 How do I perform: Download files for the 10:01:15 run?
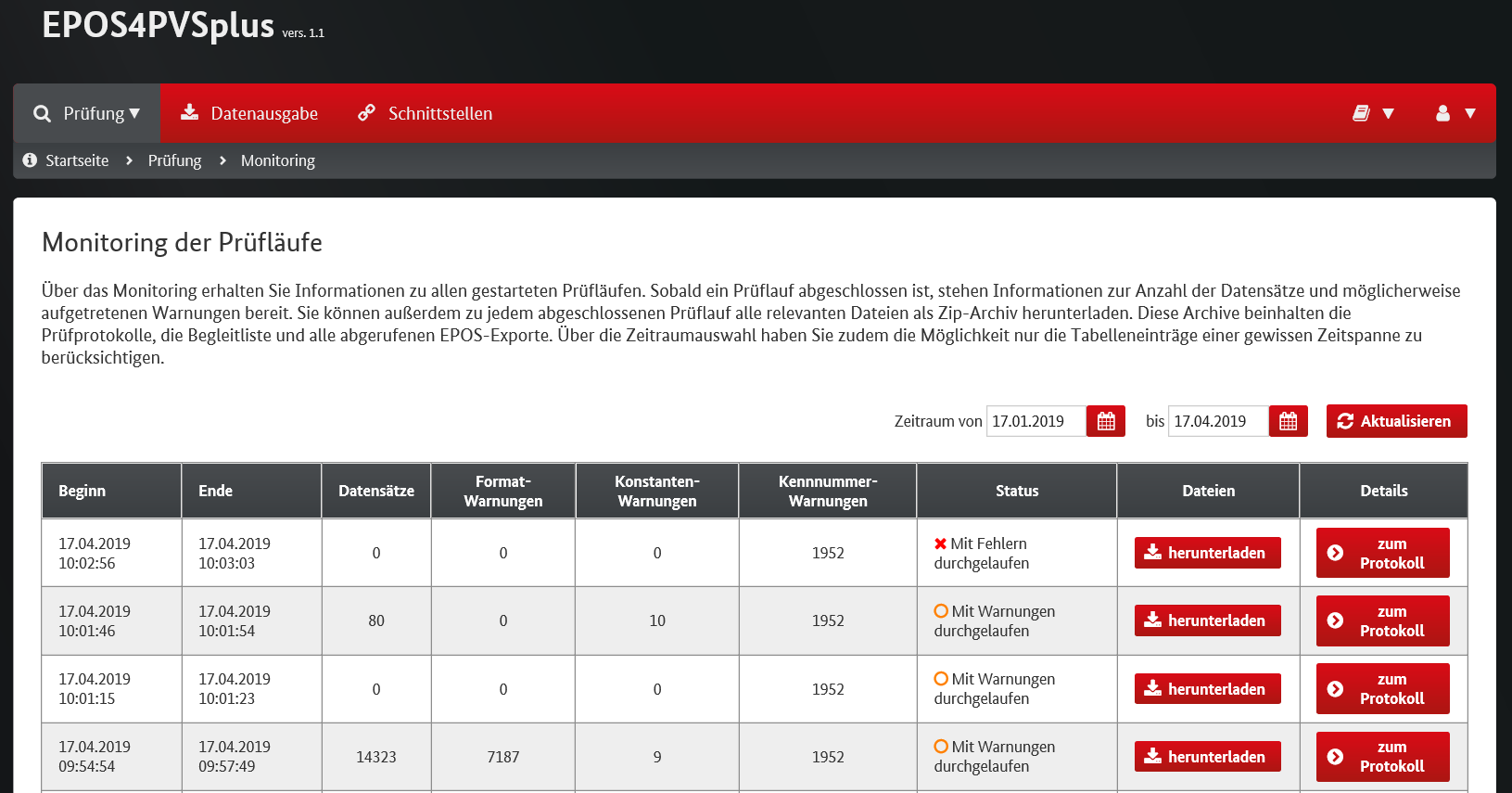(x=1207, y=689)
